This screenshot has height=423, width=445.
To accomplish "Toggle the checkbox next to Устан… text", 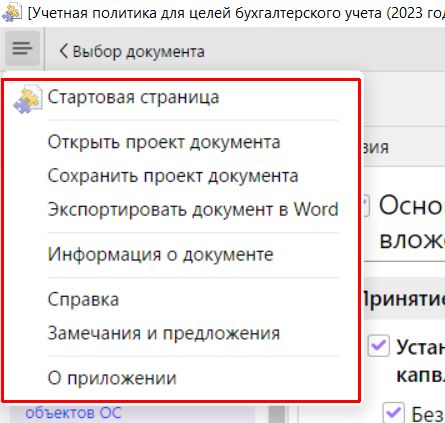I will pos(379,345).
